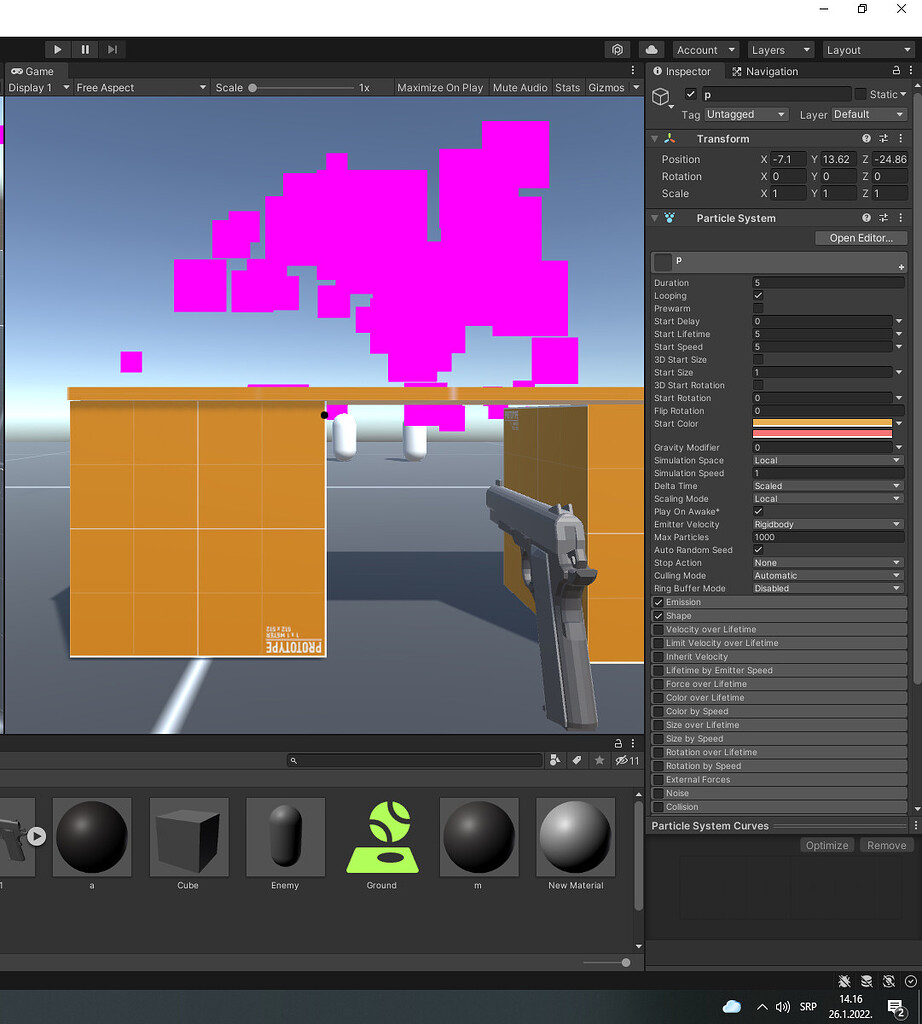Toggle the Looping checkbox

[757, 295]
